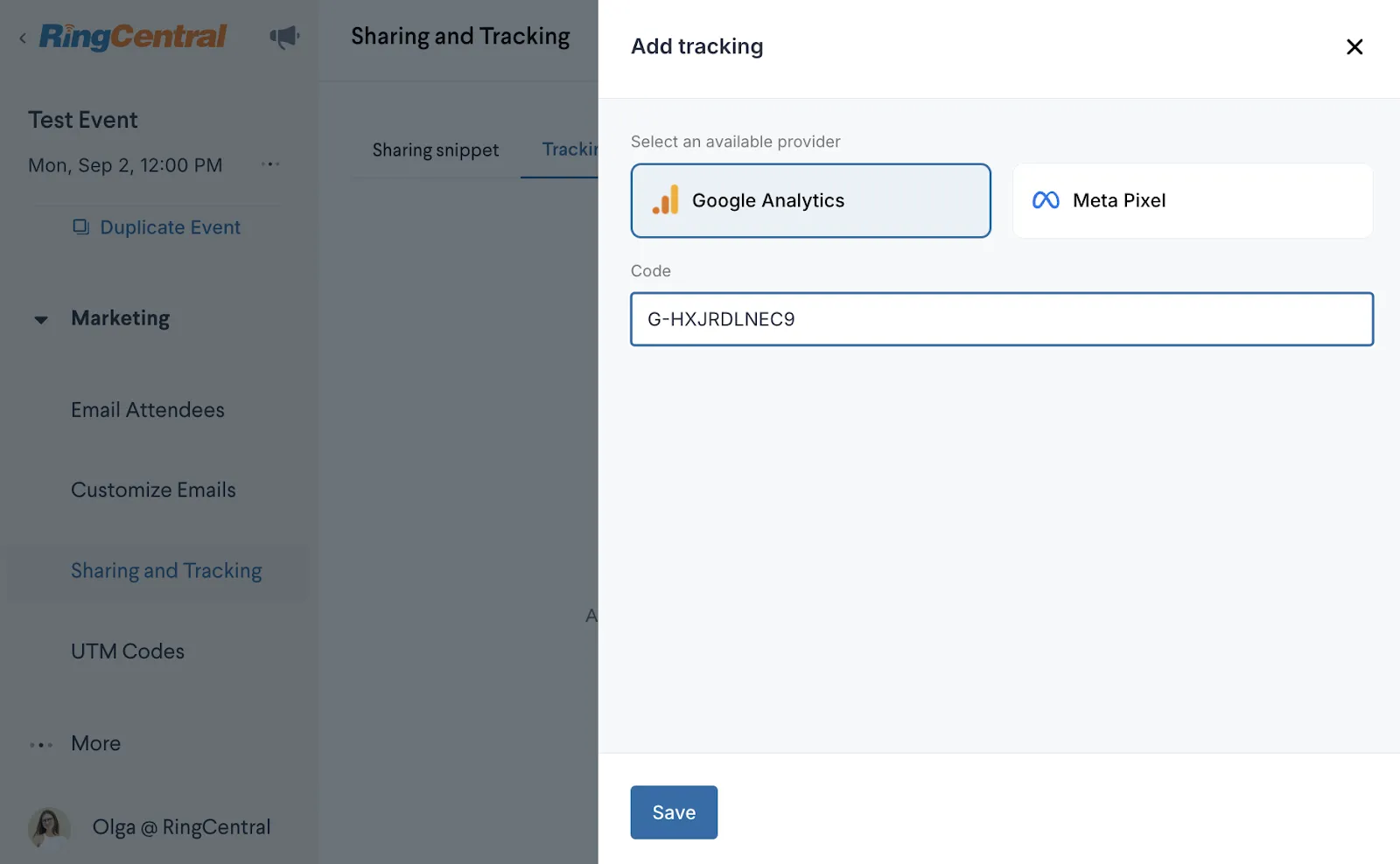Click the Duplicate Event link
This screenshot has height=864, width=1400.
[170, 227]
